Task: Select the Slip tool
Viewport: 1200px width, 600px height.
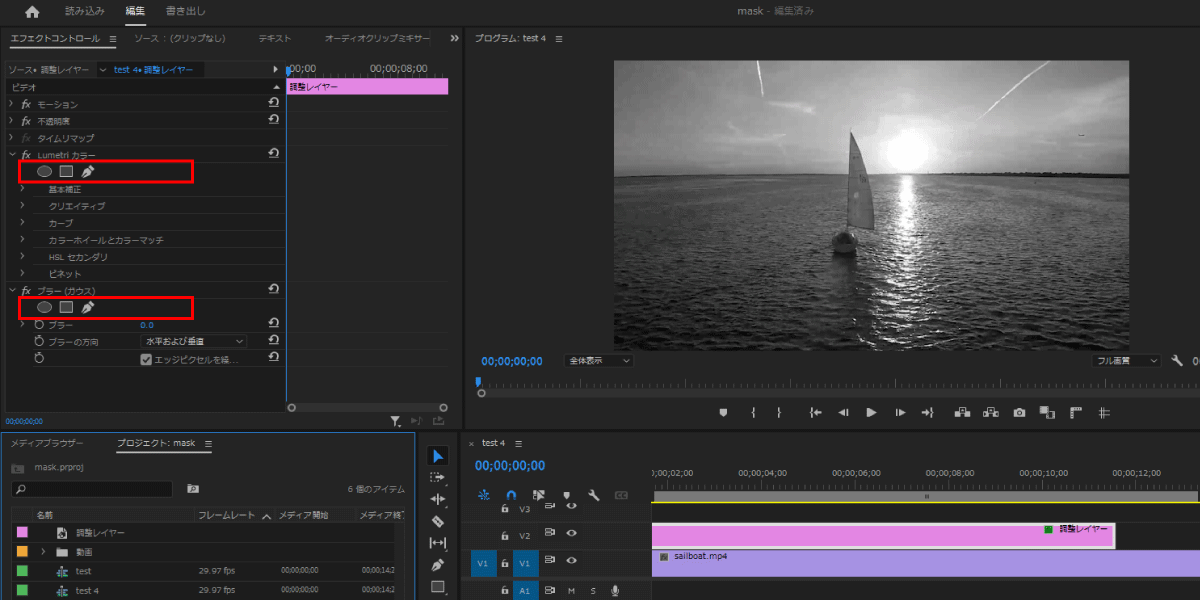Action: [x=437, y=543]
